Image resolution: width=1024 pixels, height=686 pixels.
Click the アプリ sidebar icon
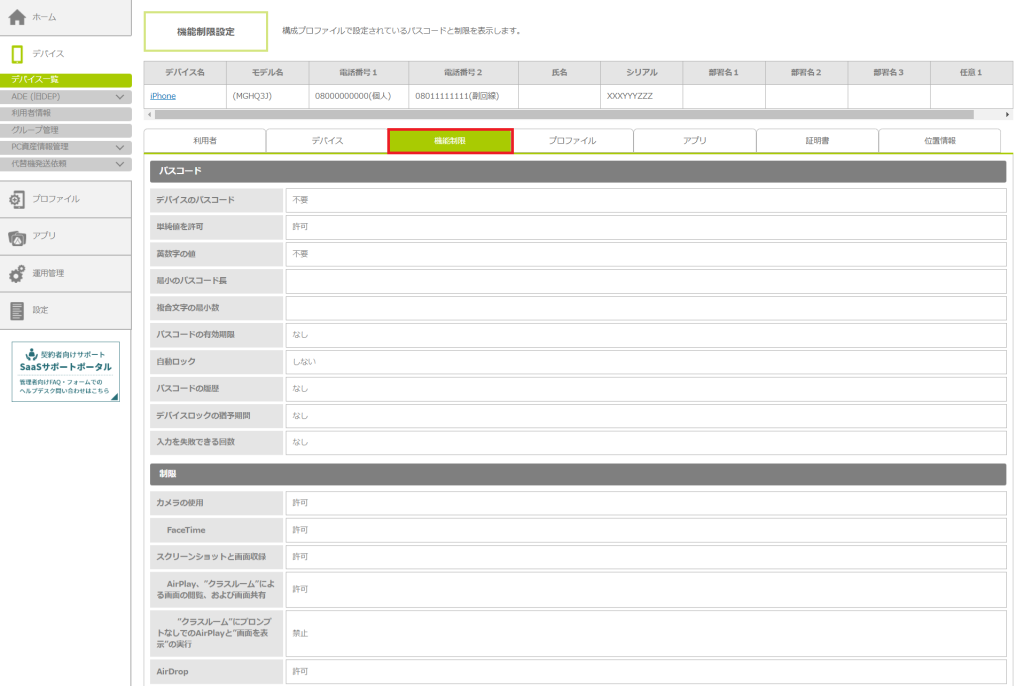(17, 236)
